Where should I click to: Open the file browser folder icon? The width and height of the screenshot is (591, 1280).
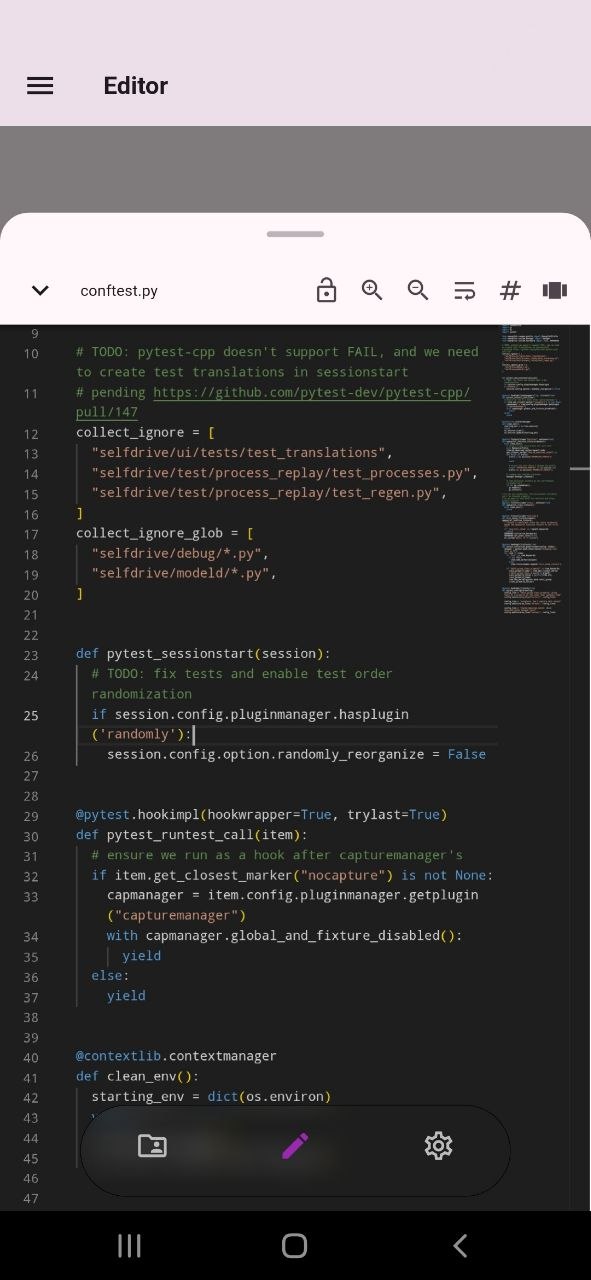click(x=152, y=1146)
